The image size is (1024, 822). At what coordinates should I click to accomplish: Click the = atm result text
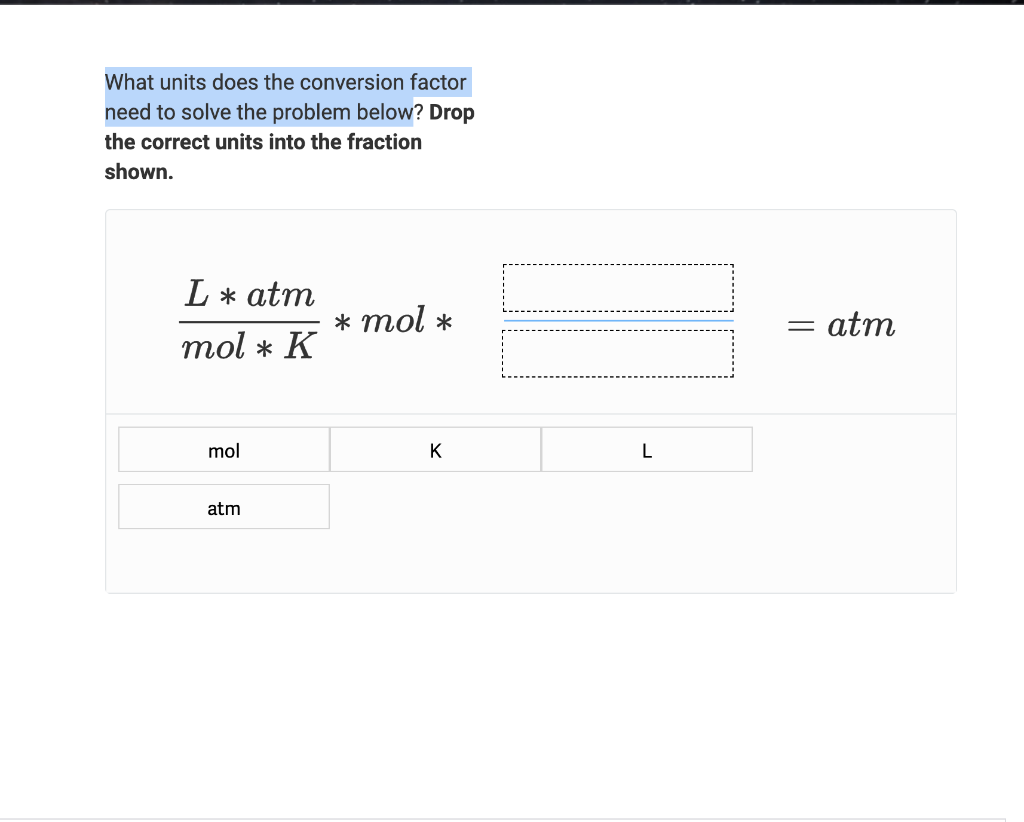point(839,324)
